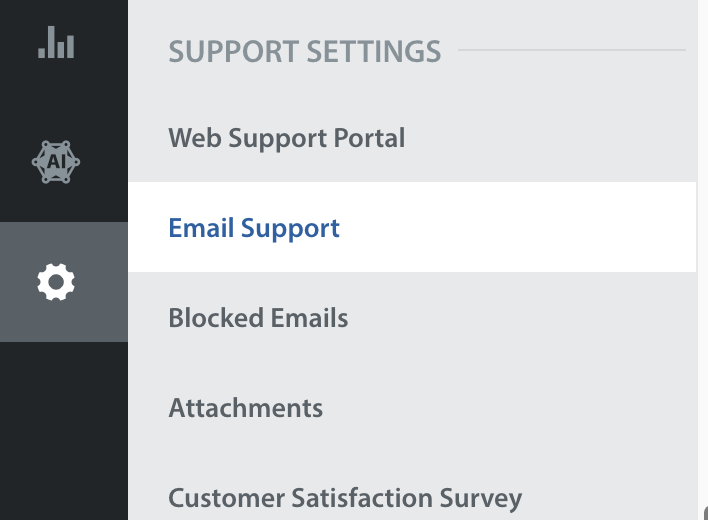The height and width of the screenshot is (520, 708).
Task: Open the Attachments settings page
Action: click(246, 408)
